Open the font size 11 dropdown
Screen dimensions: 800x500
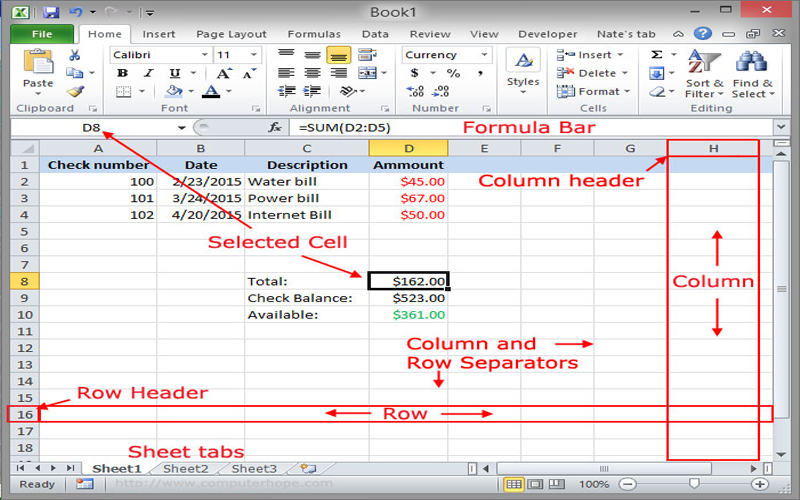(254, 55)
